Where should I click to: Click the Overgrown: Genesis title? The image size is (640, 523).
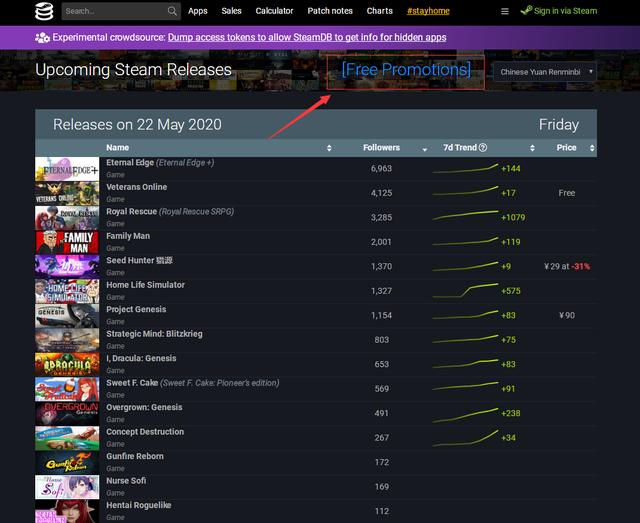point(144,407)
